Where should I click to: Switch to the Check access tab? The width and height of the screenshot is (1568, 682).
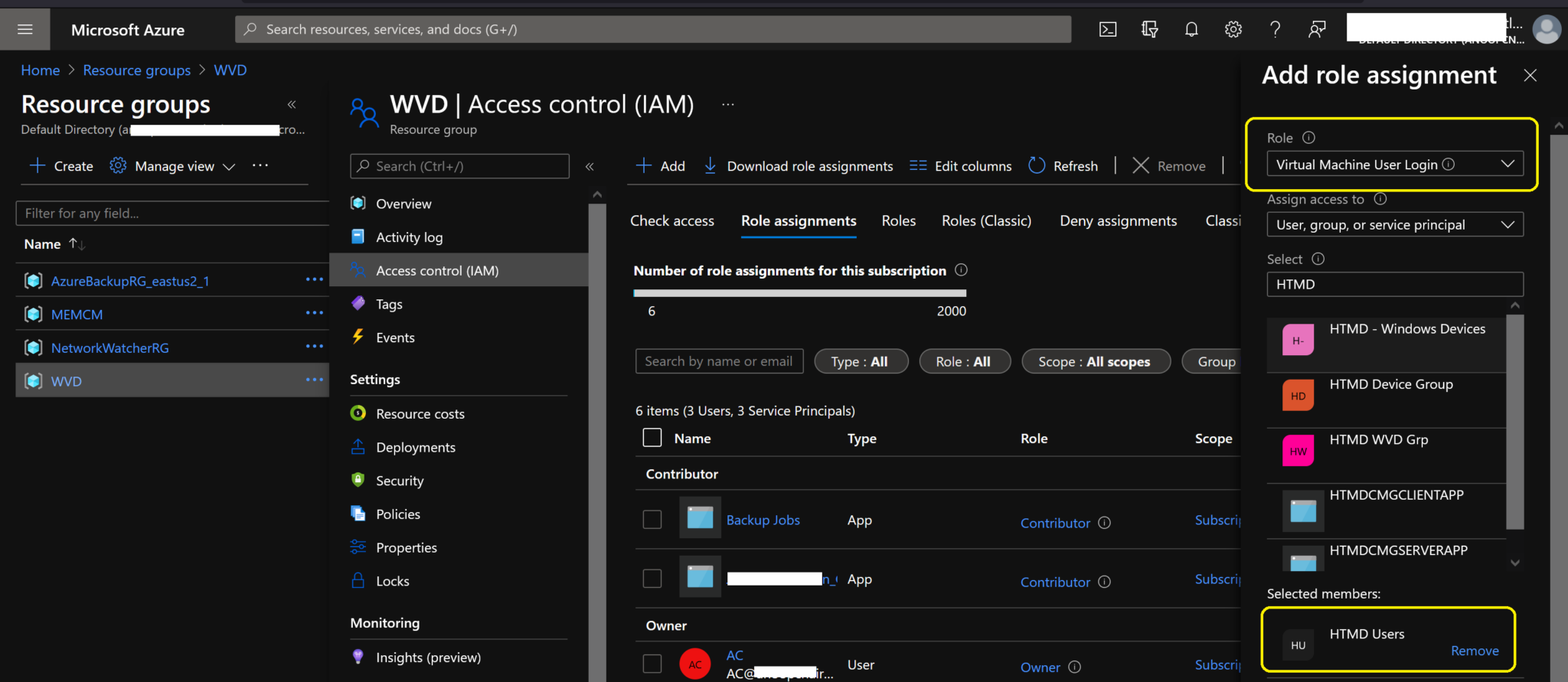tap(671, 221)
